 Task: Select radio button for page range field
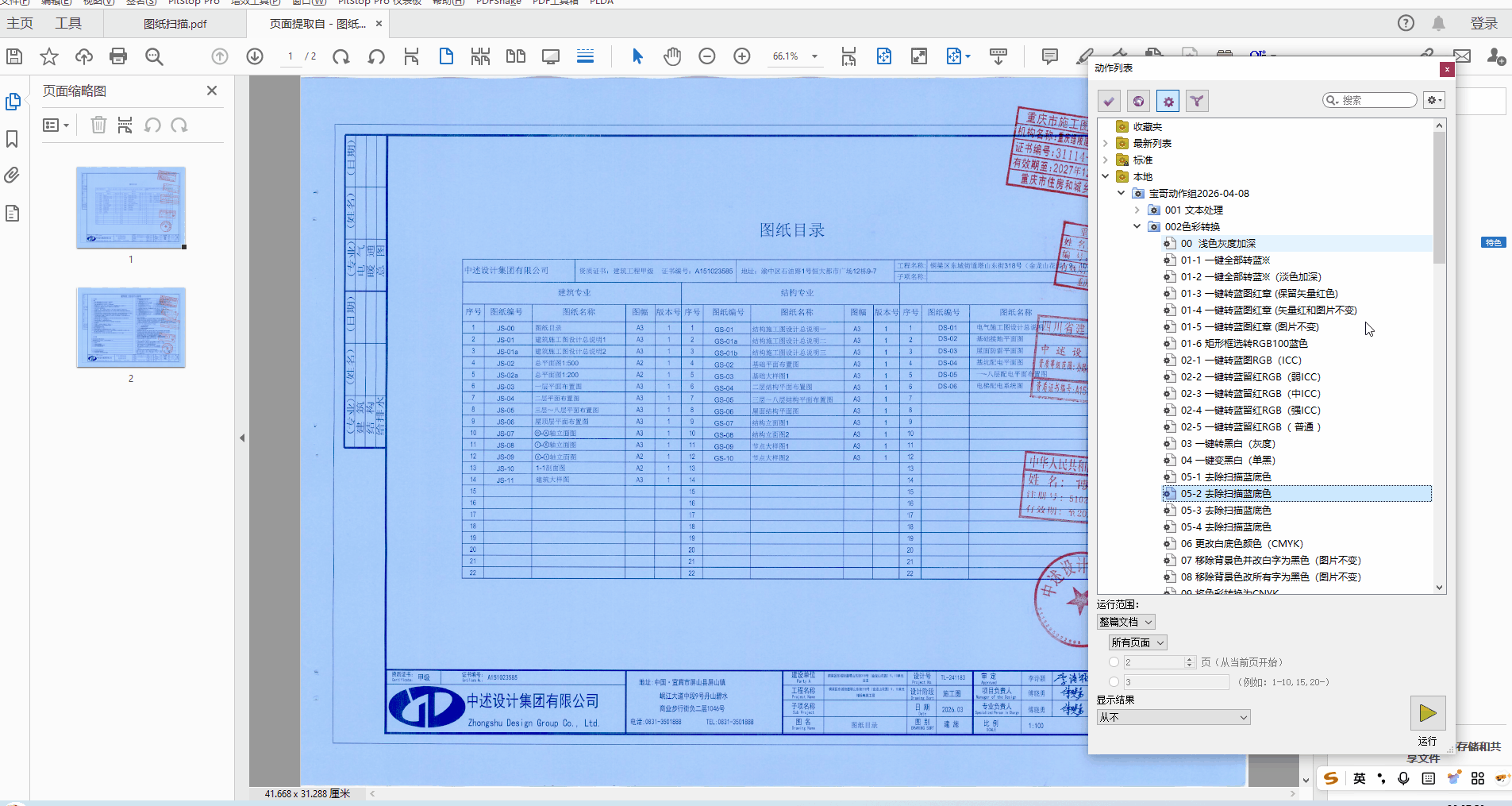coord(1114,682)
